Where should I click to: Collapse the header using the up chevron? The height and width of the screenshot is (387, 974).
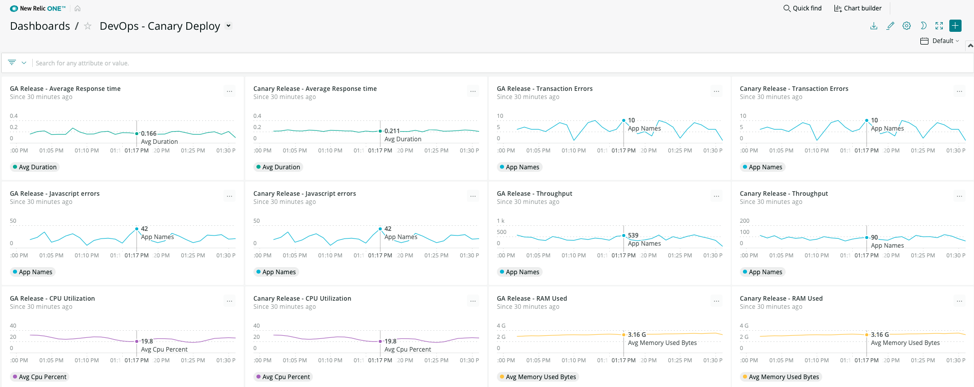pos(970,45)
